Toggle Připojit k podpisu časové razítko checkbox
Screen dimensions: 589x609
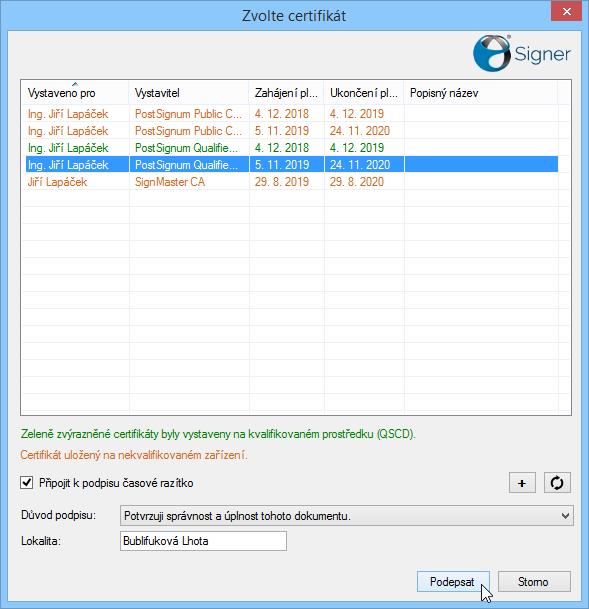(x=27, y=483)
